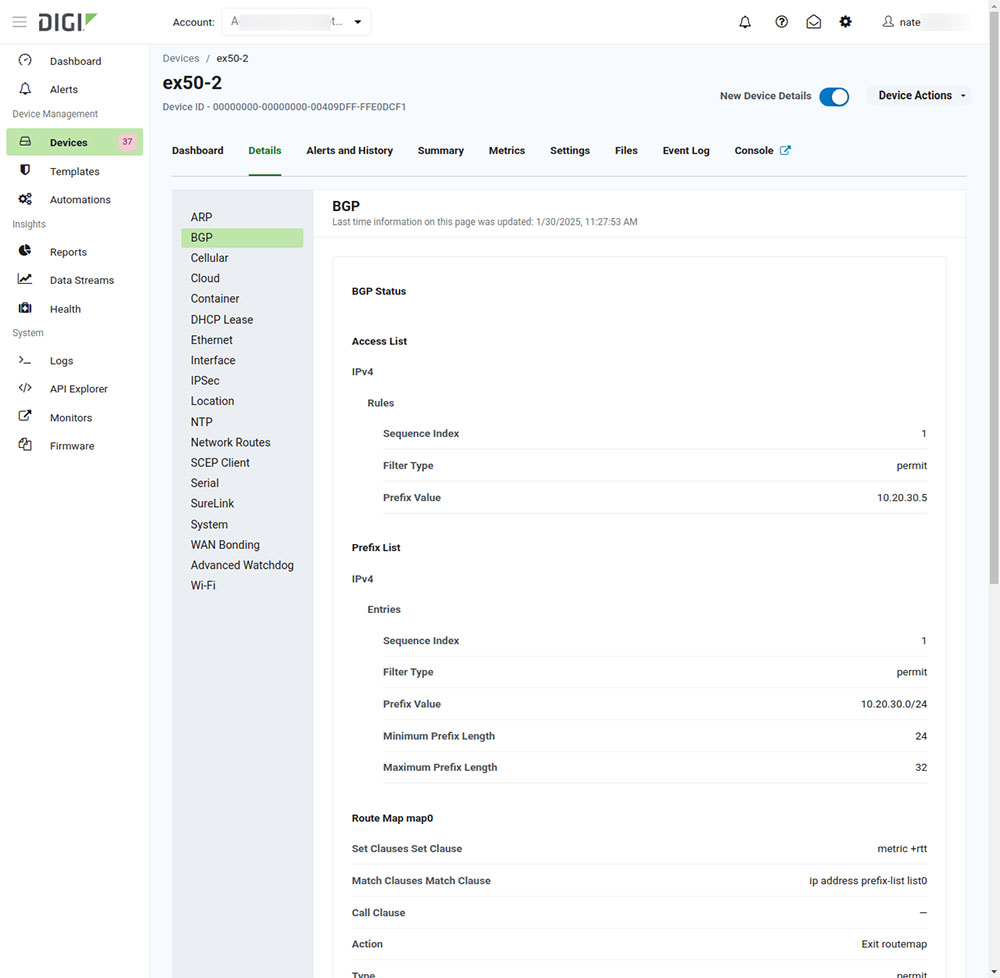Open the Device Actions dropdown
This screenshot has height=978, width=1000.
(918, 95)
